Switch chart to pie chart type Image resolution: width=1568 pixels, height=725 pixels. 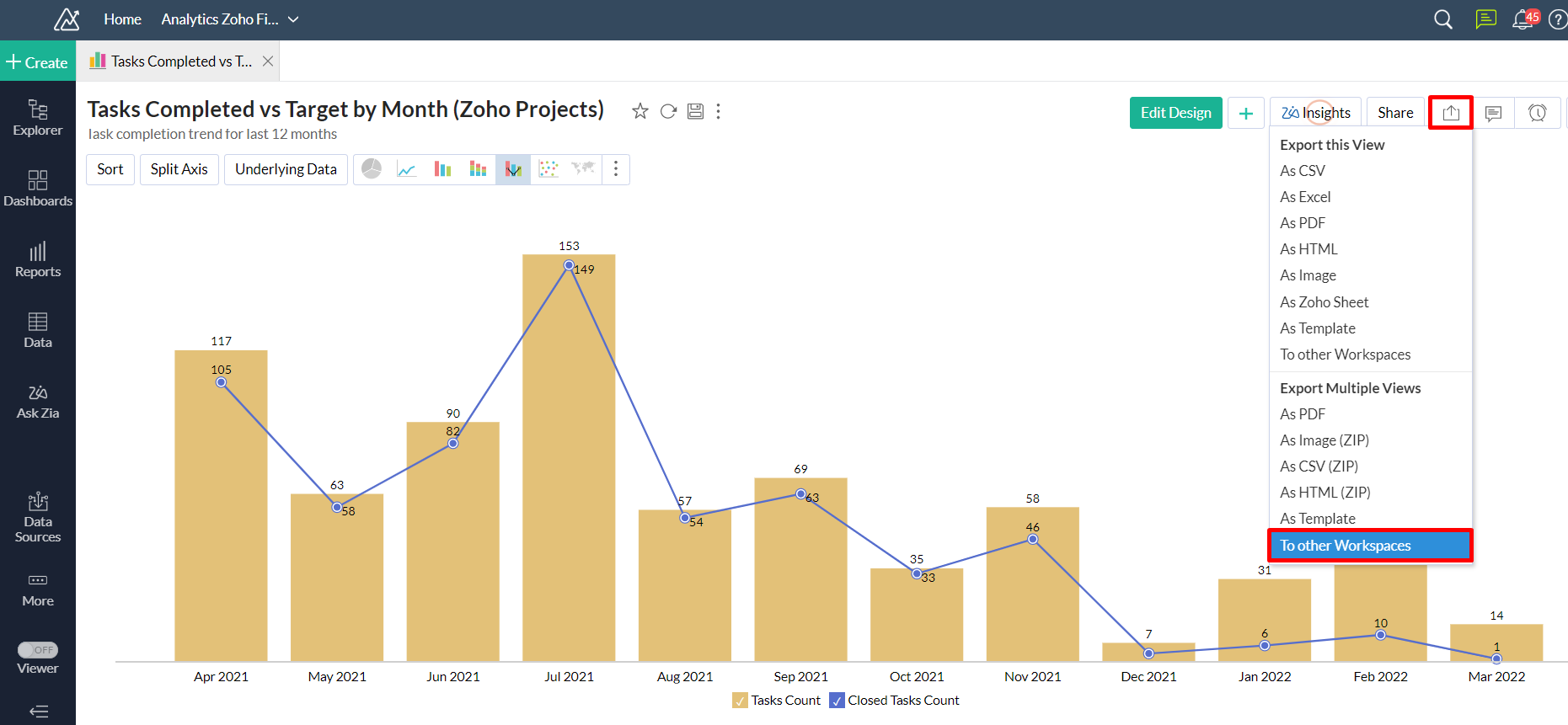point(372,169)
